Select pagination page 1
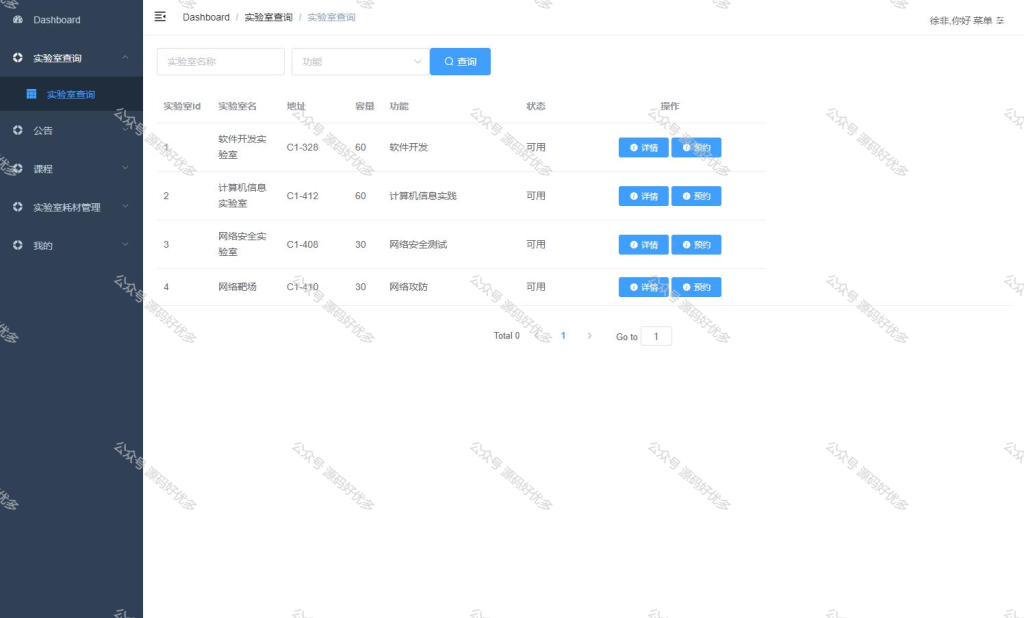The width and height of the screenshot is (1024, 618). [x=563, y=336]
